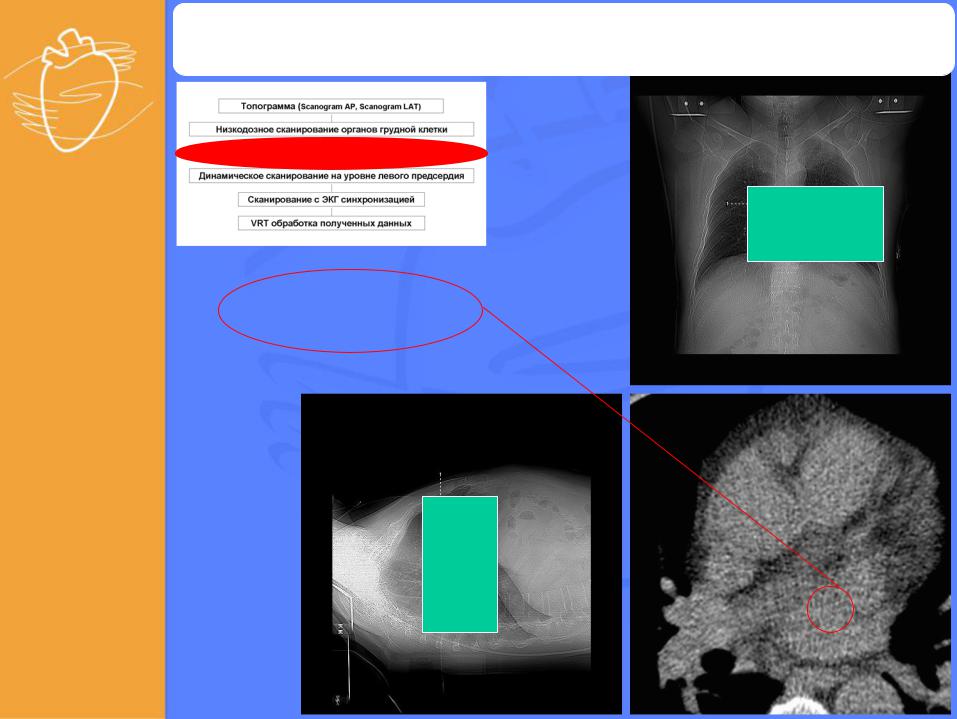Open the axial cardiac CT slice image
This screenshot has height=719, width=957.
(790, 554)
